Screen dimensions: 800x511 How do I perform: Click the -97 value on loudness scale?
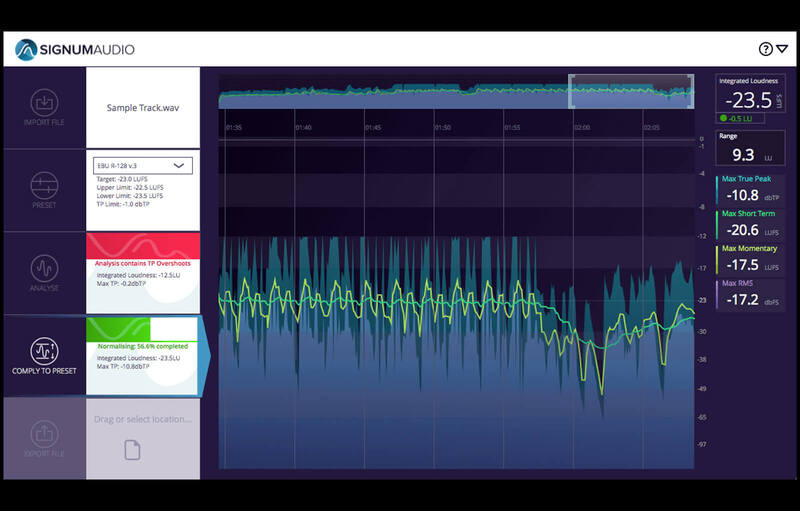click(702, 445)
